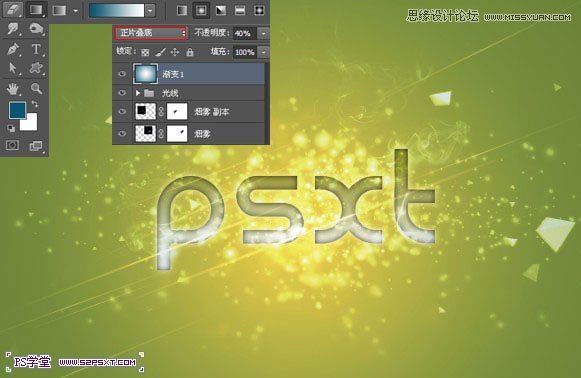Viewport: 581px width, 378px height.
Task: Select the Pen tool
Action: [13, 49]
